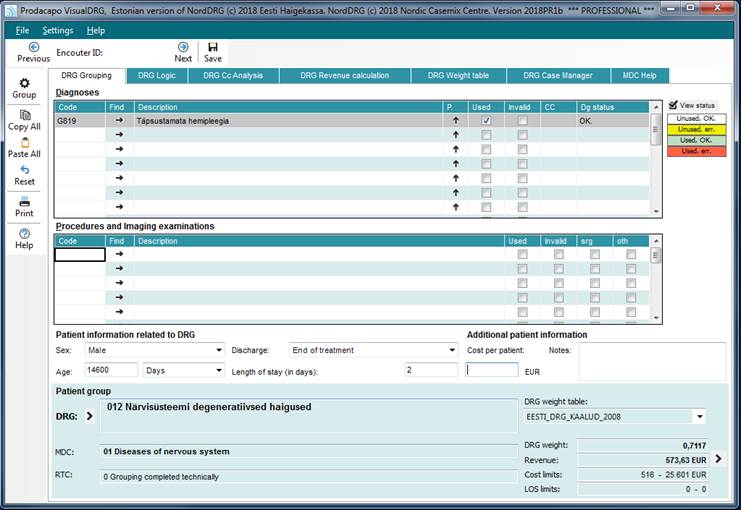Screen dimensions: 741x510
Task: Click the Copy All sidebar icon
Action: [x=24, y=116]
